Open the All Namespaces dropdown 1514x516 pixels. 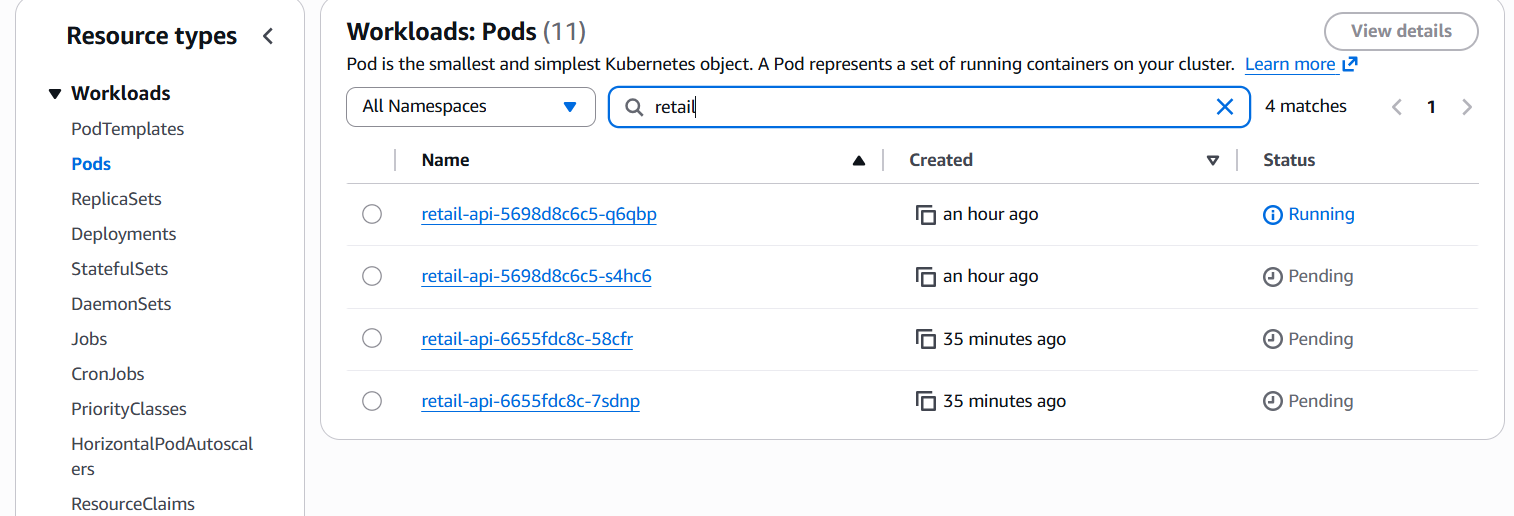click(x=470, y=107)
